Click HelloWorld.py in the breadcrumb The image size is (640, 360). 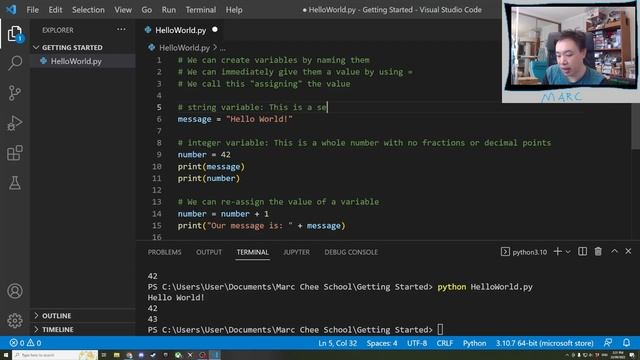[184, 47]
